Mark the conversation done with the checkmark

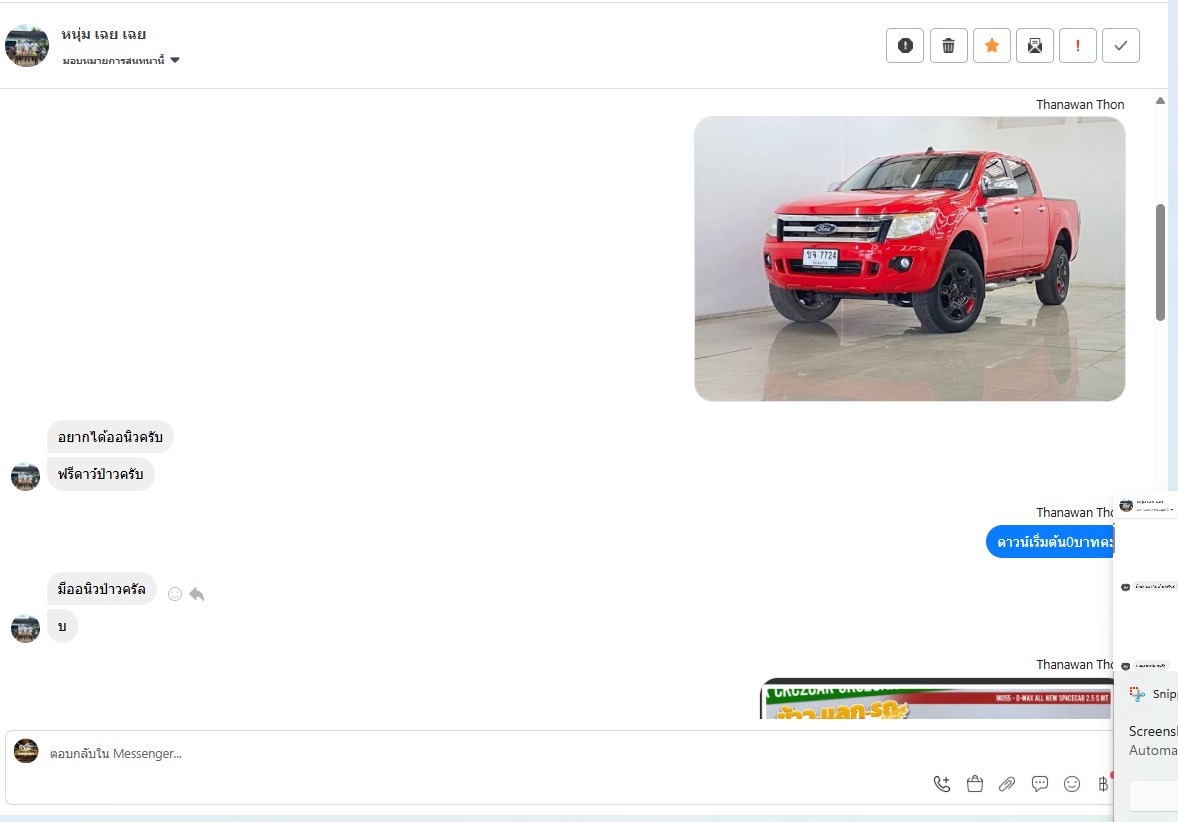point(1120,46)
